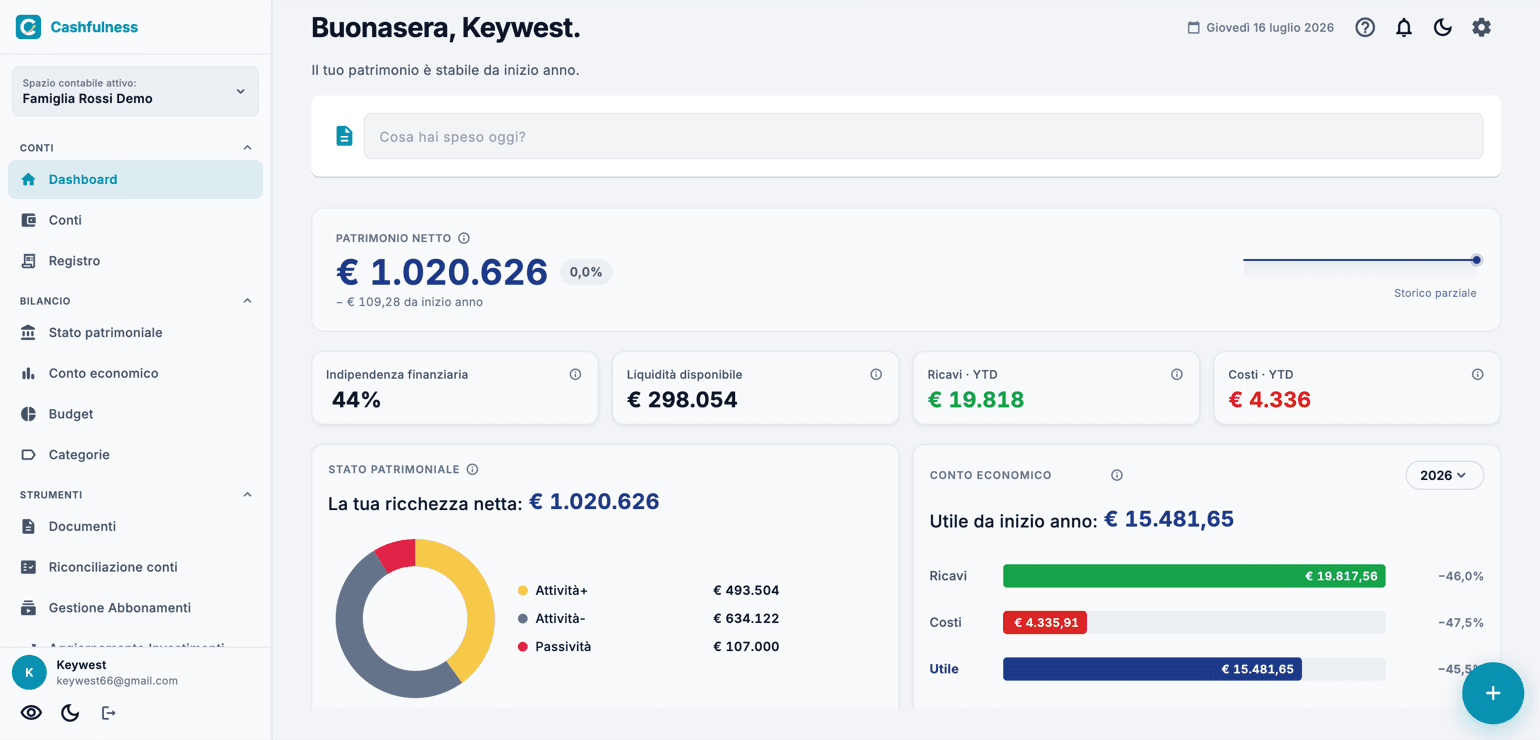Click the € 493.504 Attività+ amount
Viewport: 1540px width, 740px height.
tap(746, 591)
